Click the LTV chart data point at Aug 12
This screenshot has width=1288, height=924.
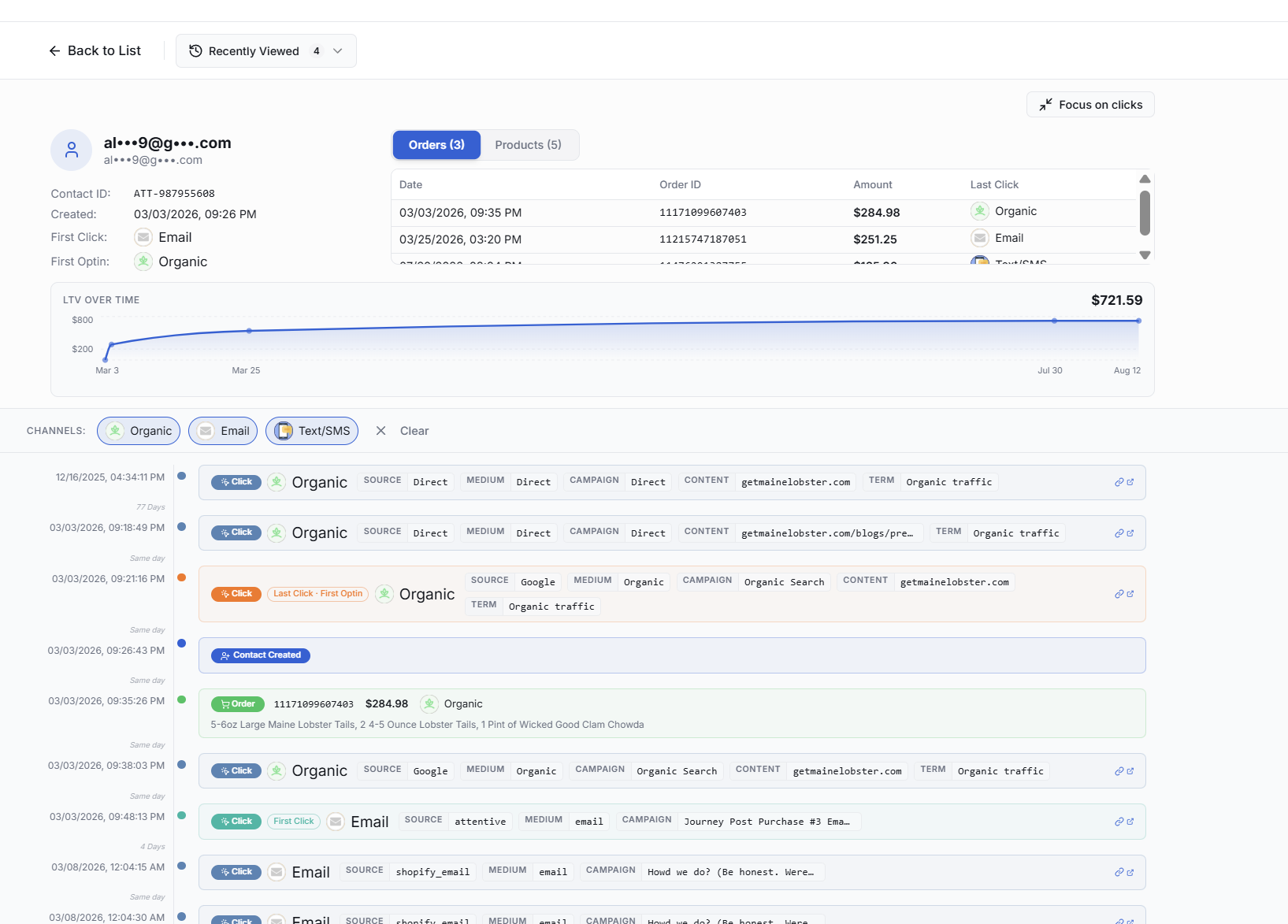[1139, 321]
